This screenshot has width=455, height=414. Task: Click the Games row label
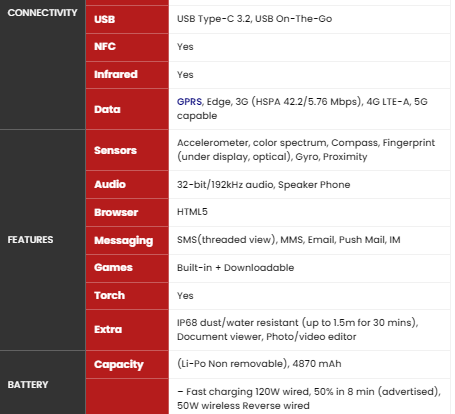(127, 268)
